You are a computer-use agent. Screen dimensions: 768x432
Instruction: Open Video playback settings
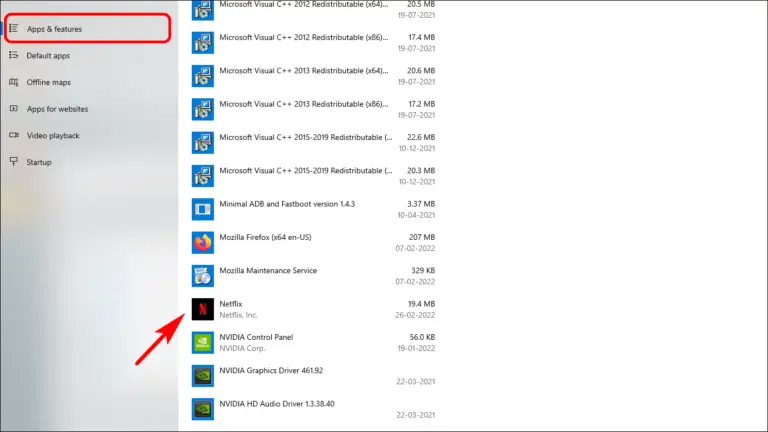pyautogui.click(x=52, y=136)
